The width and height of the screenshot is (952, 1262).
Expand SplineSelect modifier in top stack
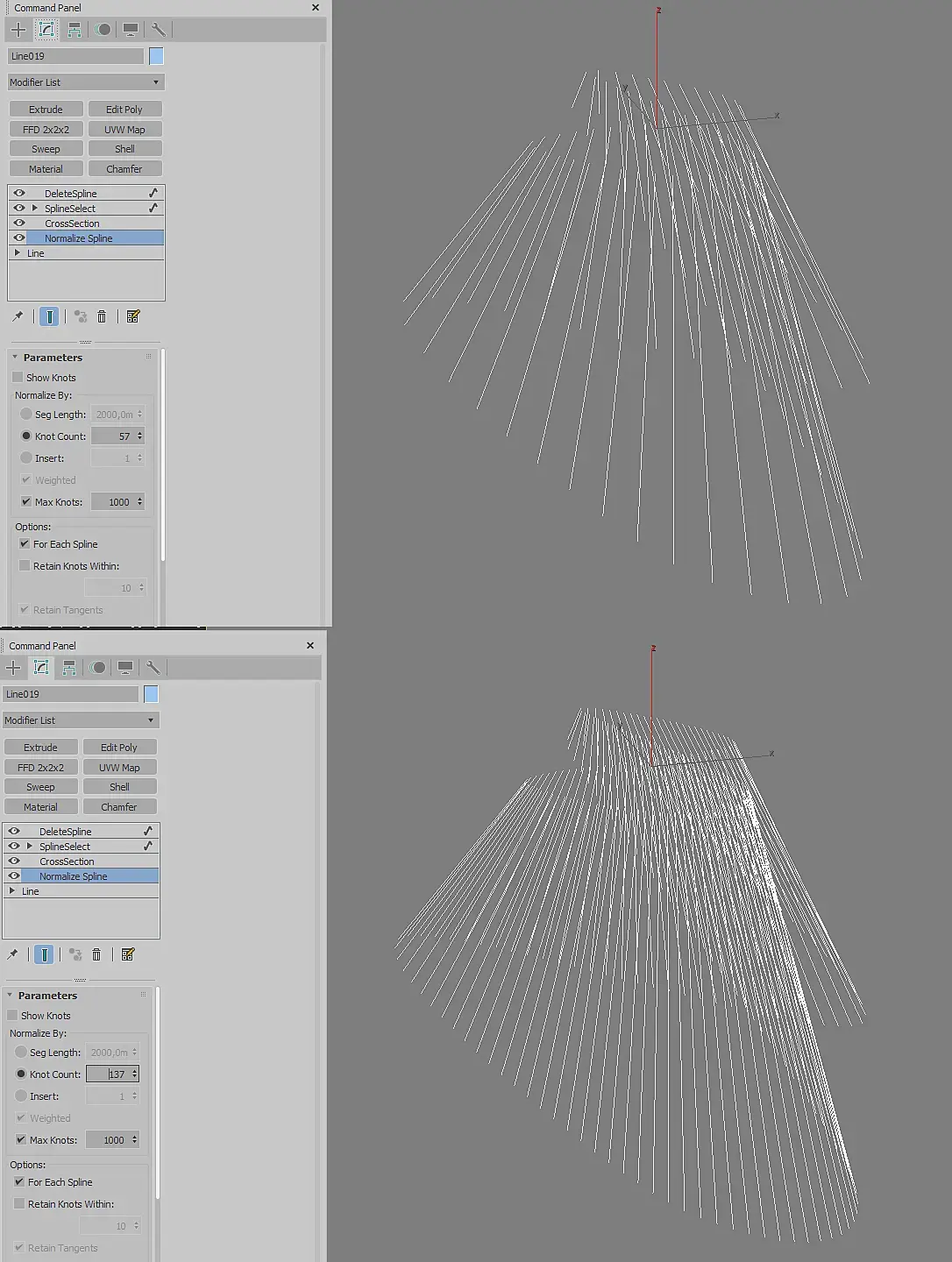tap(34, 208)
